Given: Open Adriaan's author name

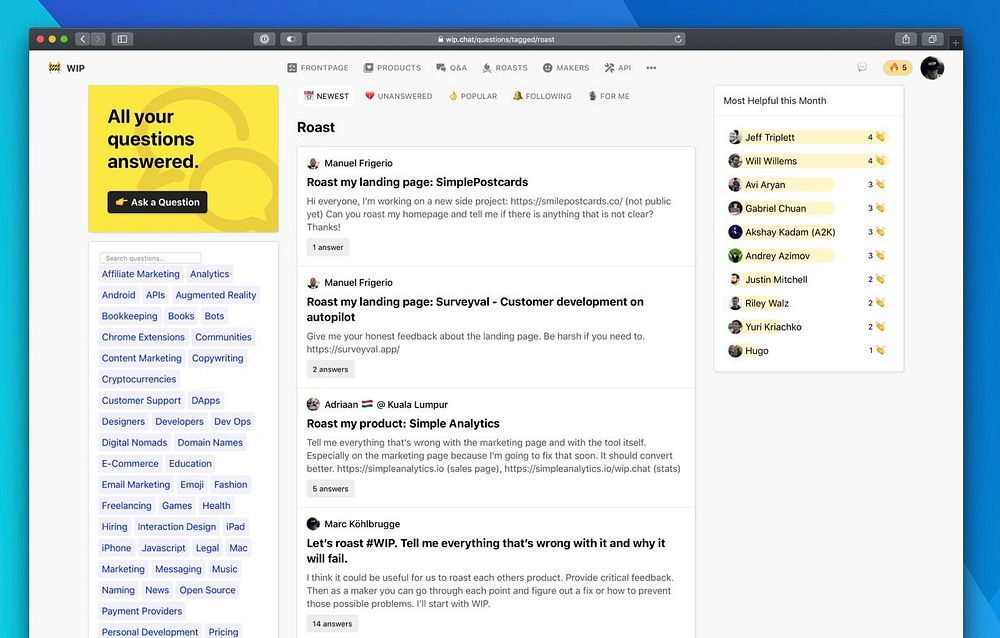Looking at the screenshot, I should 341,404.
